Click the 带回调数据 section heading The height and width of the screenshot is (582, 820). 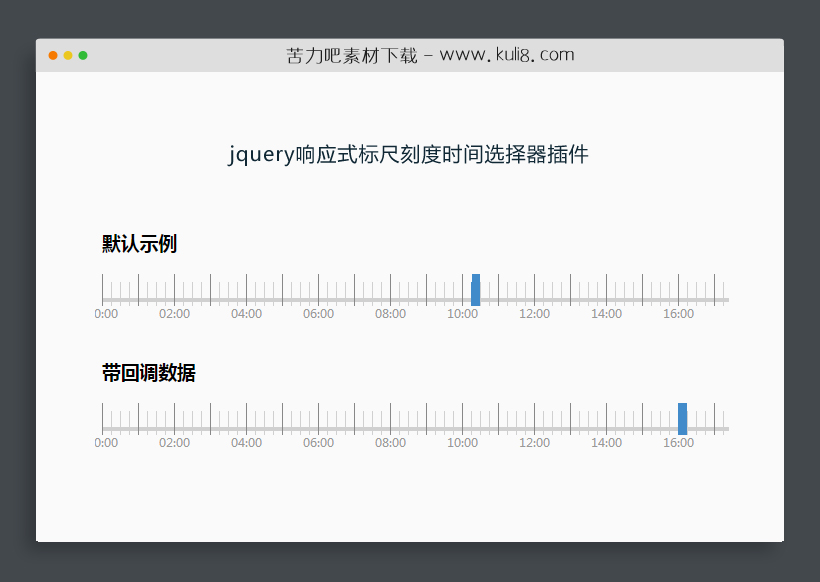coord(148,371)
